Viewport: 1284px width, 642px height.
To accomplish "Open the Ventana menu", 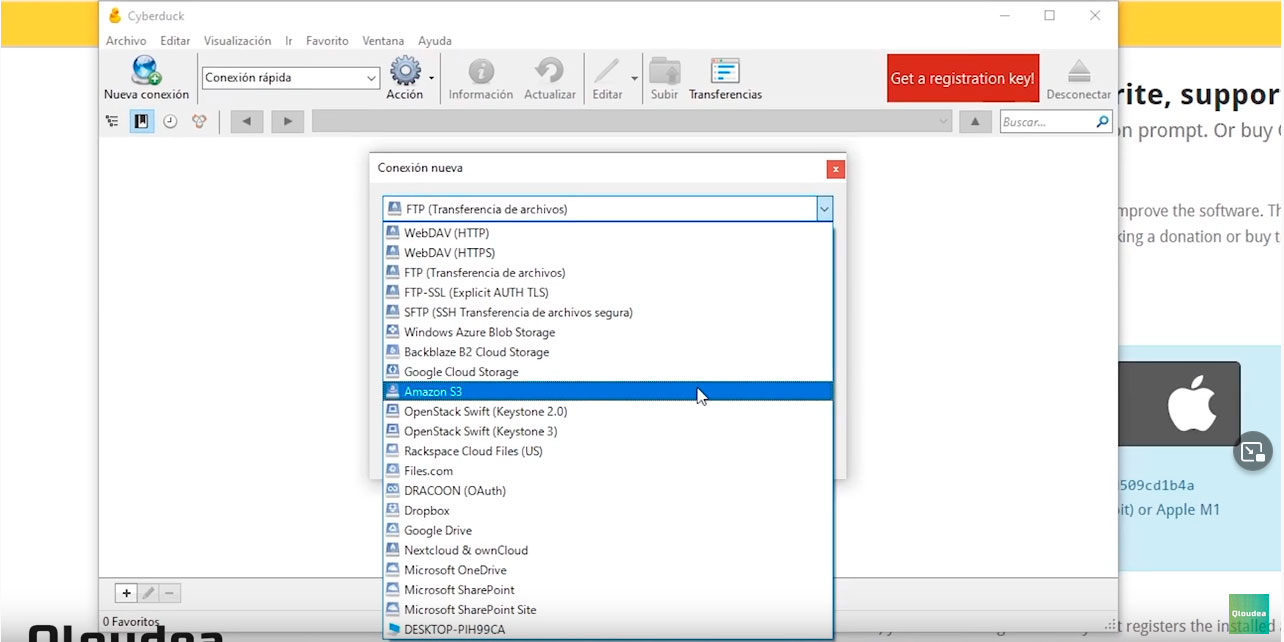I will coord(383,41).
